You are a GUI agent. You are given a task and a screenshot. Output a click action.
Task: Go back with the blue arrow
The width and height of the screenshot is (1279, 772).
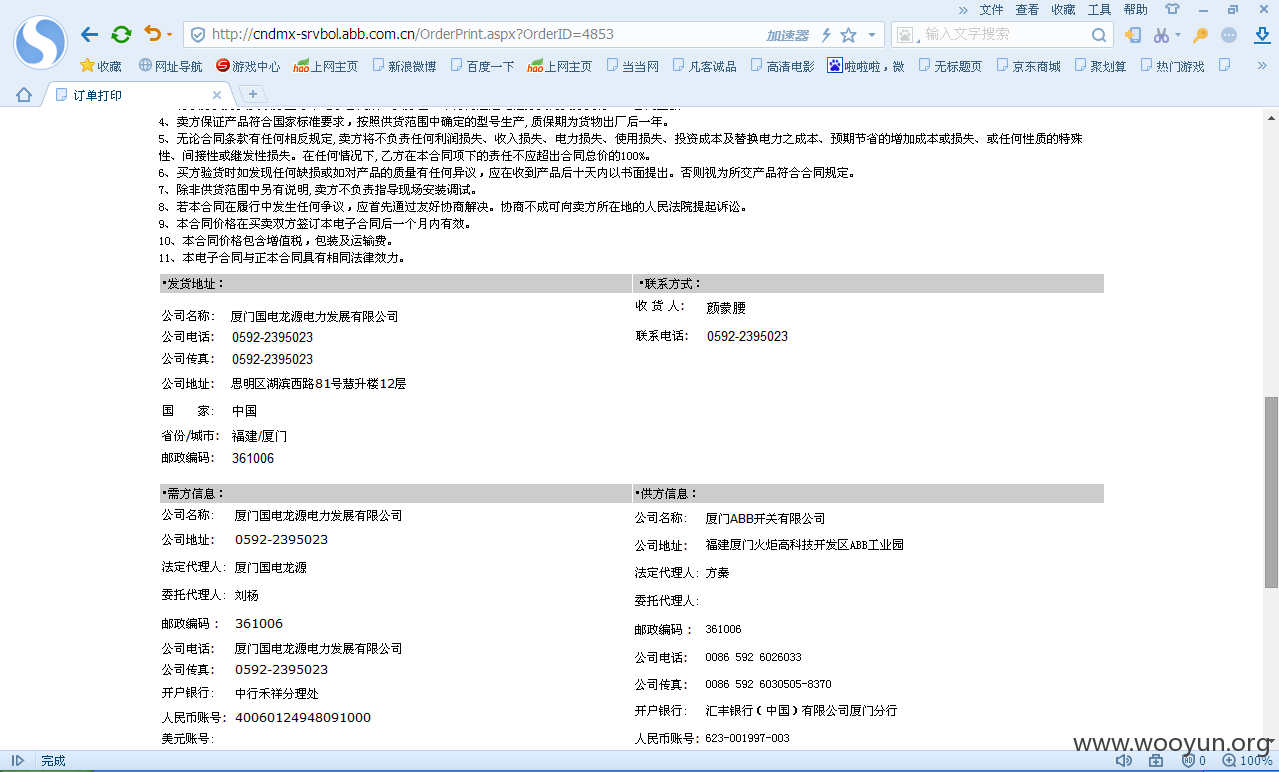90,35
